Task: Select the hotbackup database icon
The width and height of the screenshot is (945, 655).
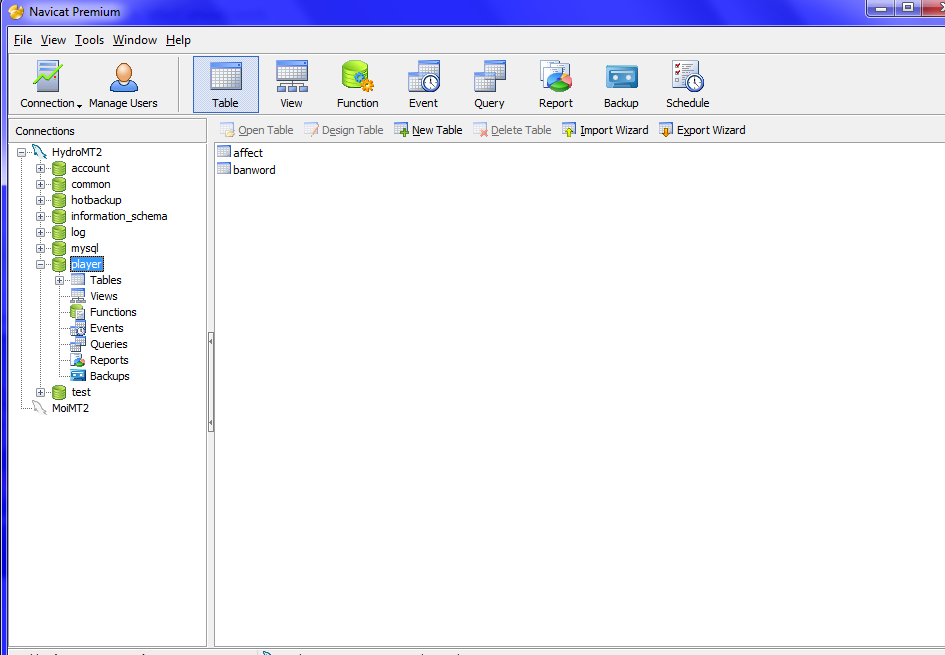Action: 59,200
